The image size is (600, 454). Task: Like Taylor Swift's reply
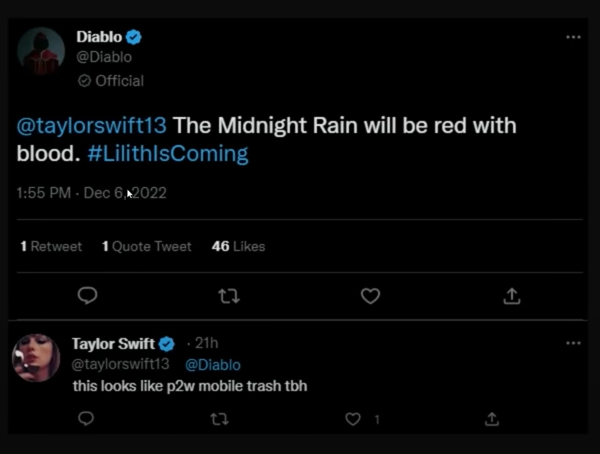tap(353, 419)
